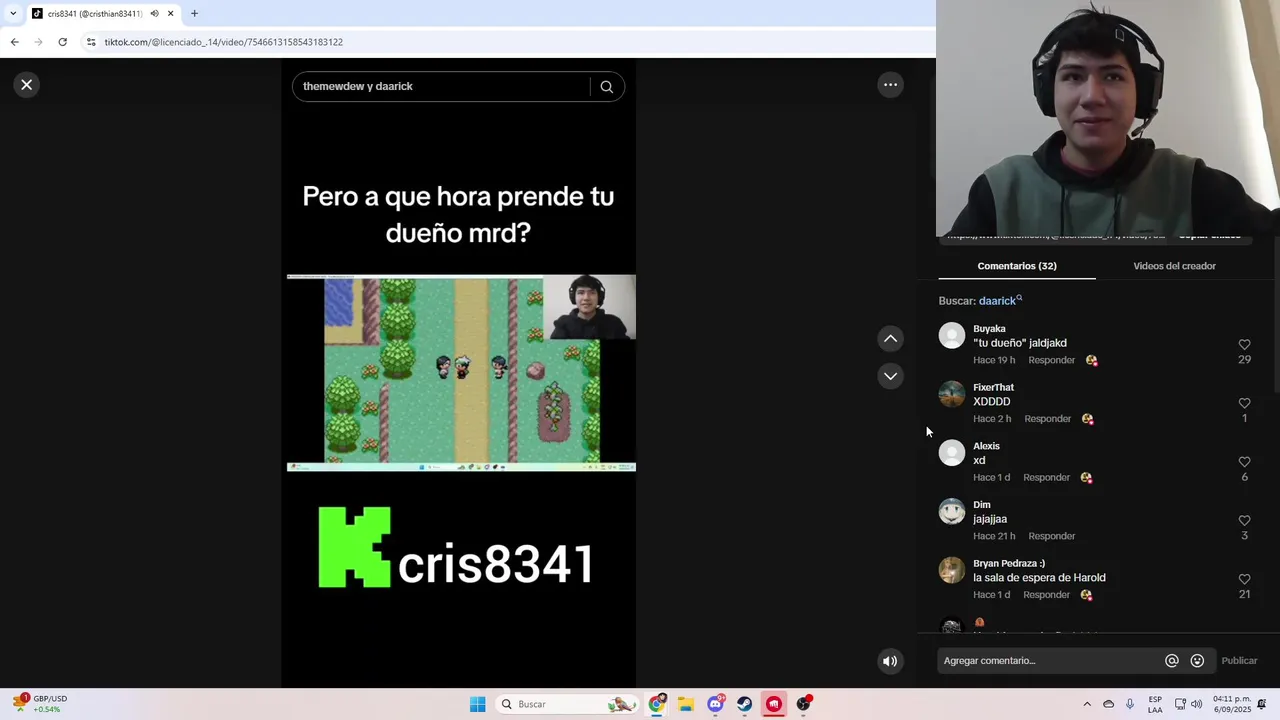1280x720 pixels.
Task: Click the Publicar button
Action: pos(1239,661)
